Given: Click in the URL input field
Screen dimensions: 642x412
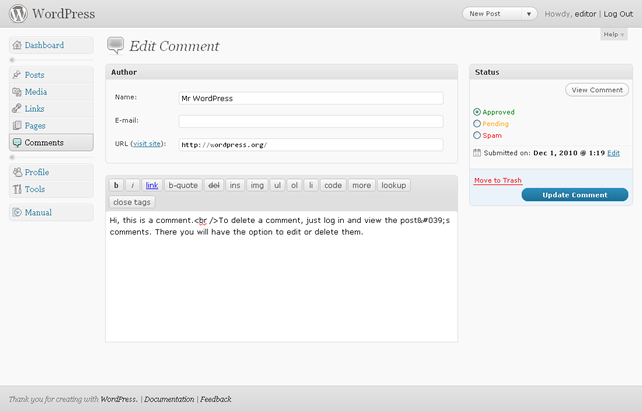Looking at the screenshot, I should click(x=311, y=145).
